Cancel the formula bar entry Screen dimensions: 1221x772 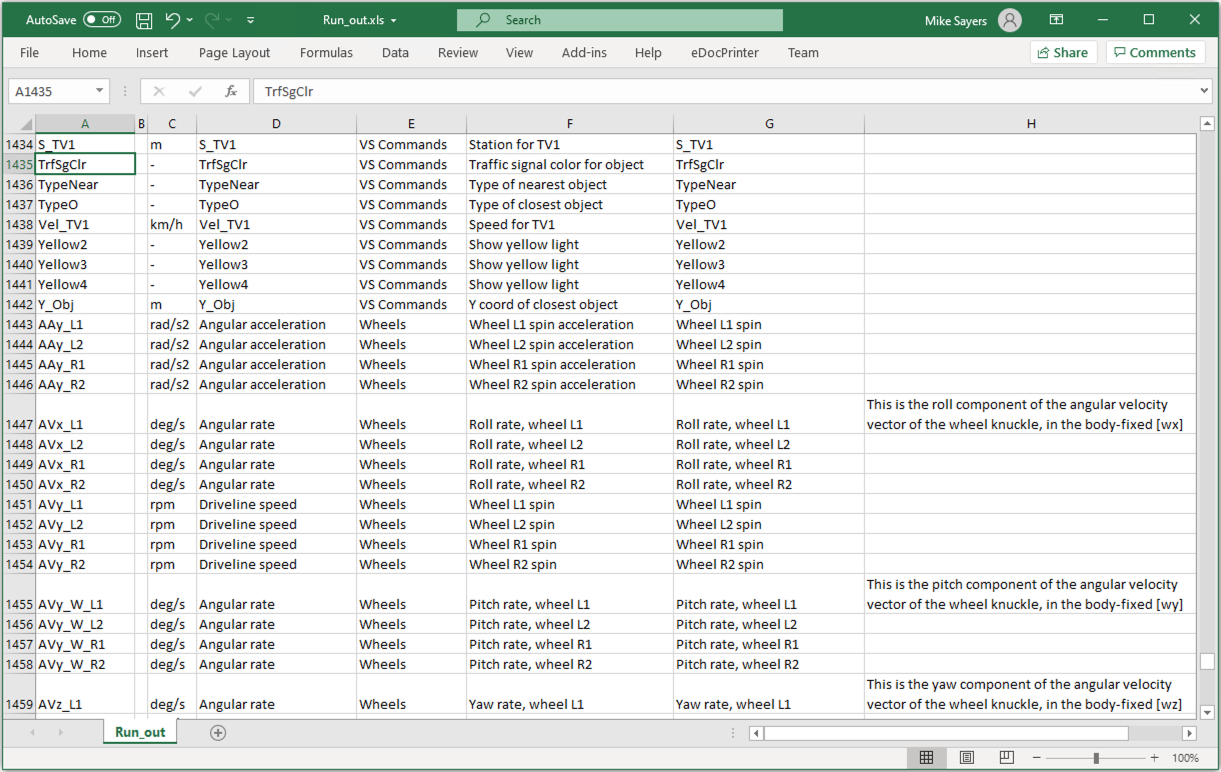point(159,91)
